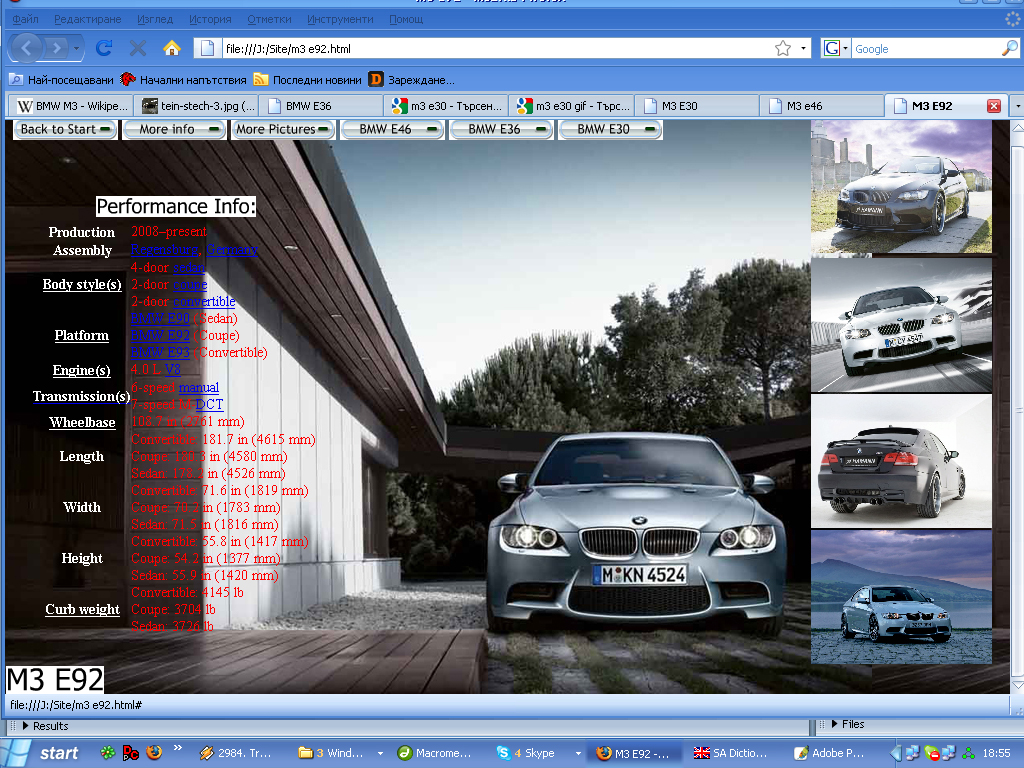Screen dimensions: 1024x768
Task: Open the Отметки menu
Action: [x=269, y=19]
